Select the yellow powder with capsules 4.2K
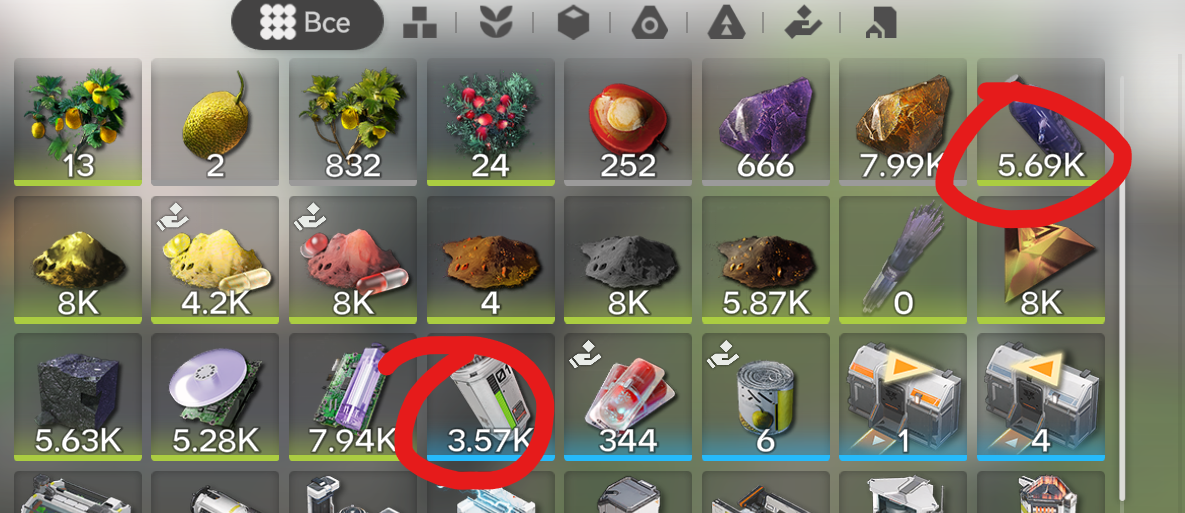The height and width of the screenshot is (513, 1185). click(215, 259)
